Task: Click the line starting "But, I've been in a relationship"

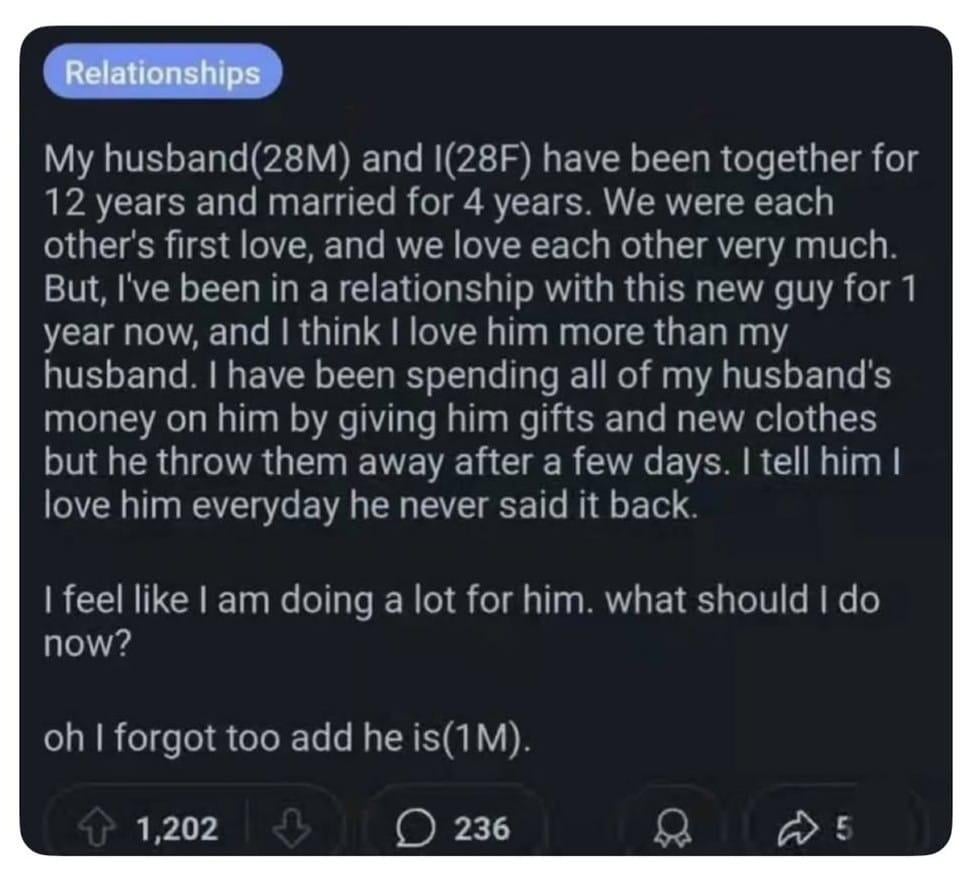Action: coord(481,288)
